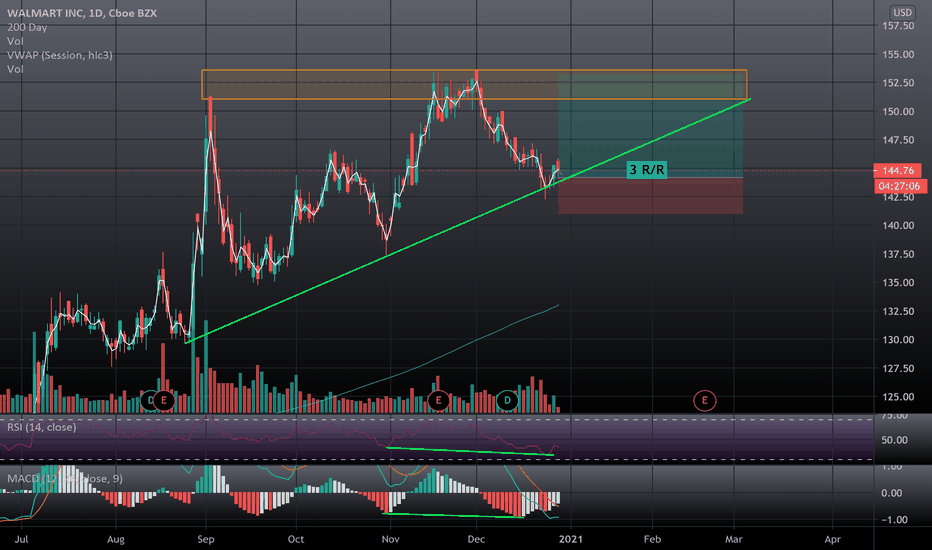Select the red stop loss zone
The image size is (932, 550).
click(650, 196)
